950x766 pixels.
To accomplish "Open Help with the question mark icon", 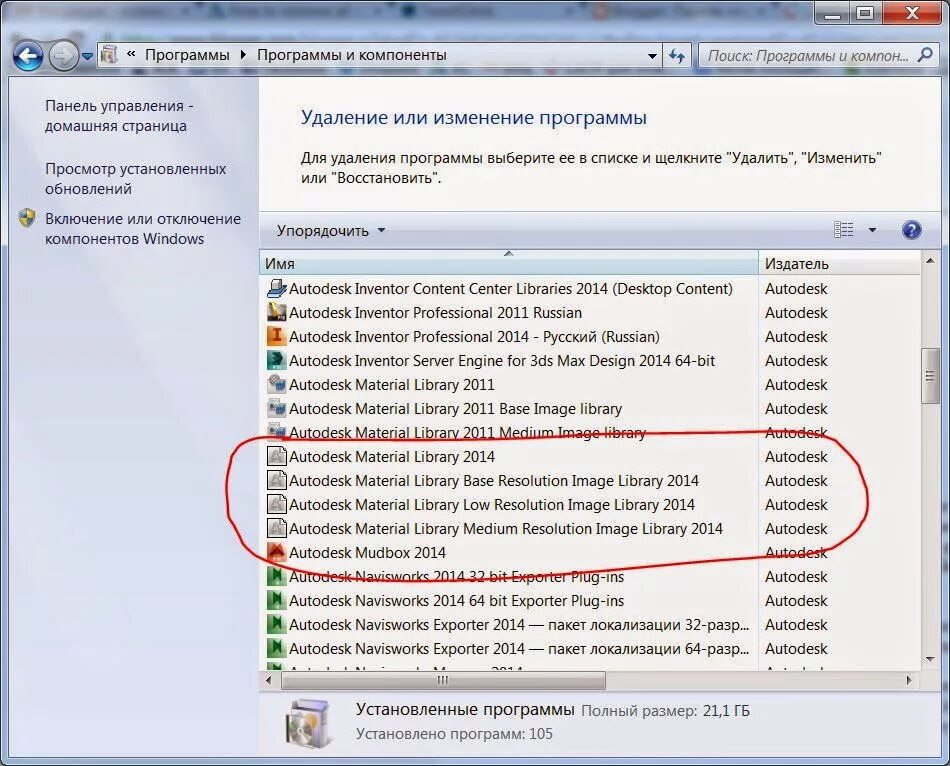I will [x=912, y=230].
